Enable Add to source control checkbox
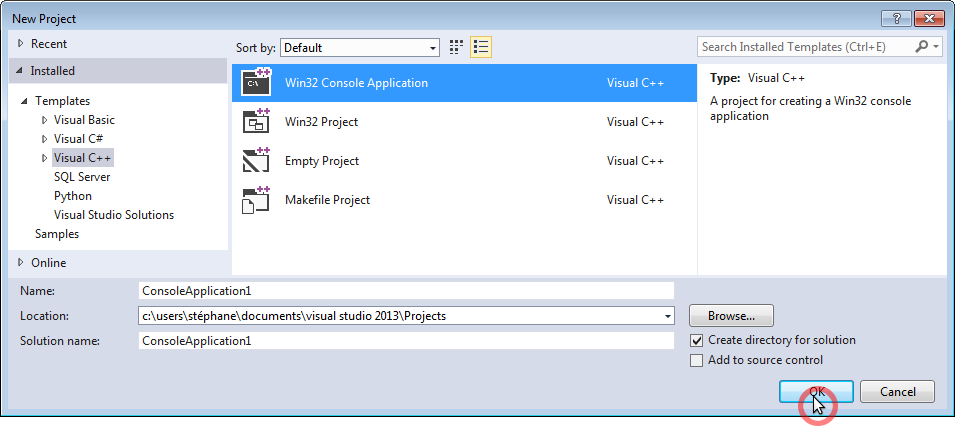This screenshot has height=426, width=955. [697, 360]
